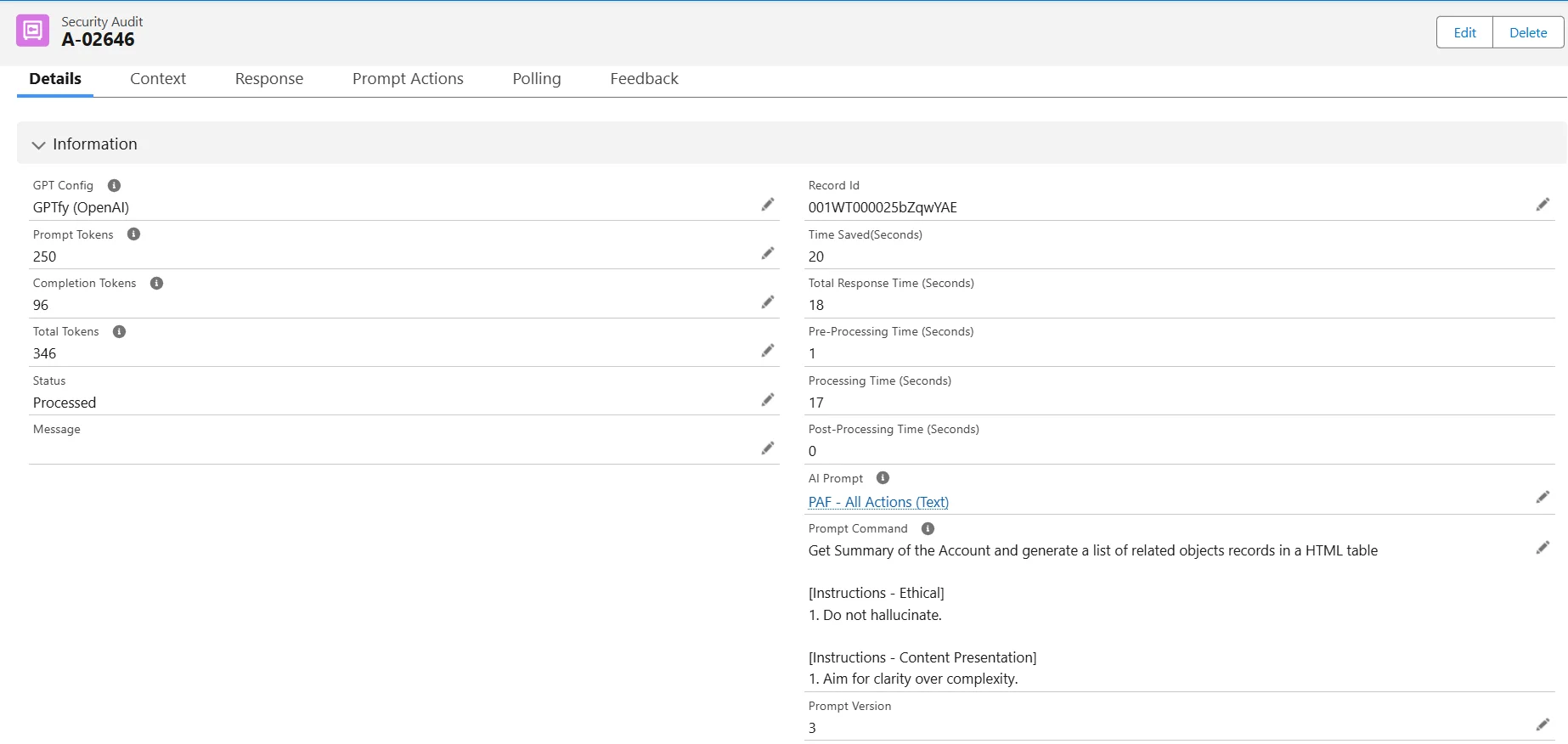Screen dimensions: 1568x744
Task: Show Prompt Tokens help info icon
Action: pyautogui.click(x=133, y=234)
